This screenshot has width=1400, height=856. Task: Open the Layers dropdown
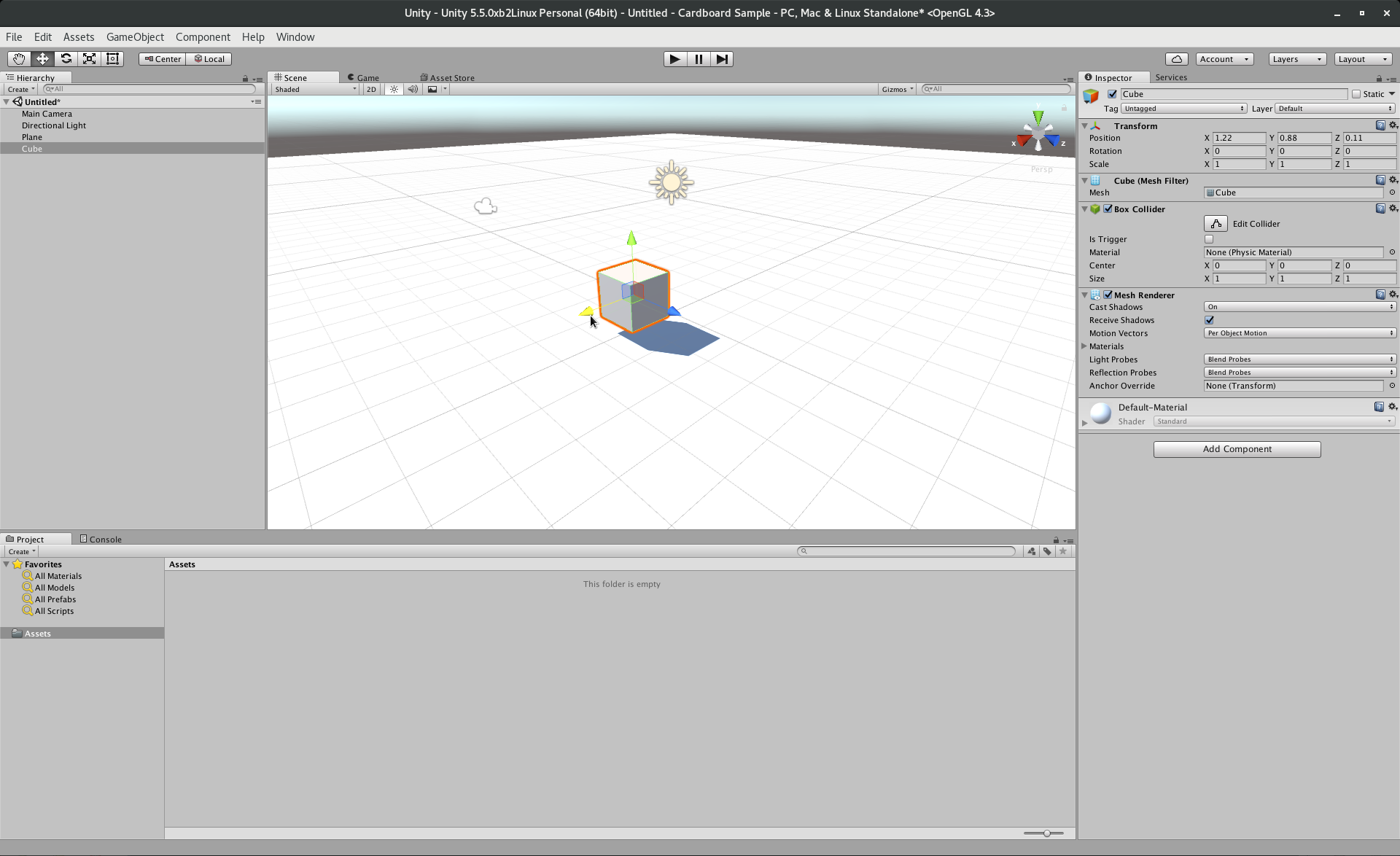pyautogui.click(x=1297, y=59)
